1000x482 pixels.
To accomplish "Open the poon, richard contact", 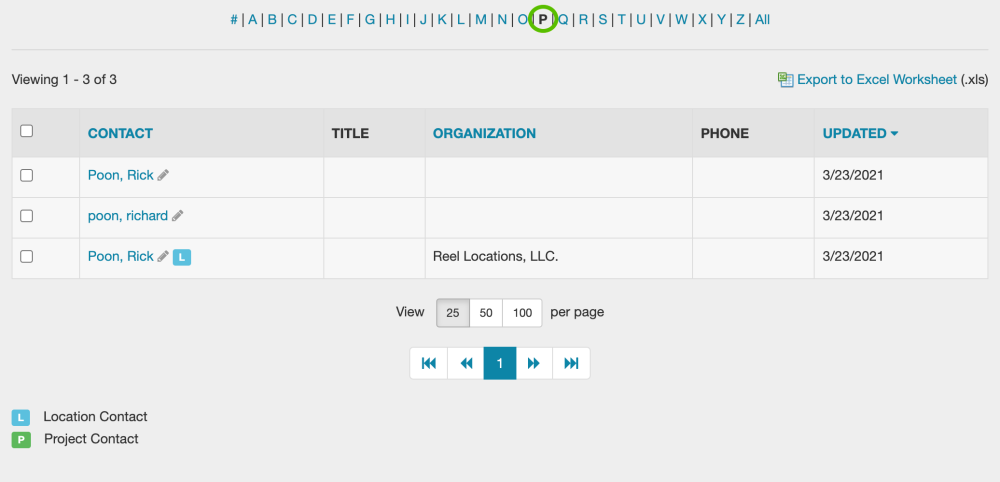I will click(x=127, y=216).
